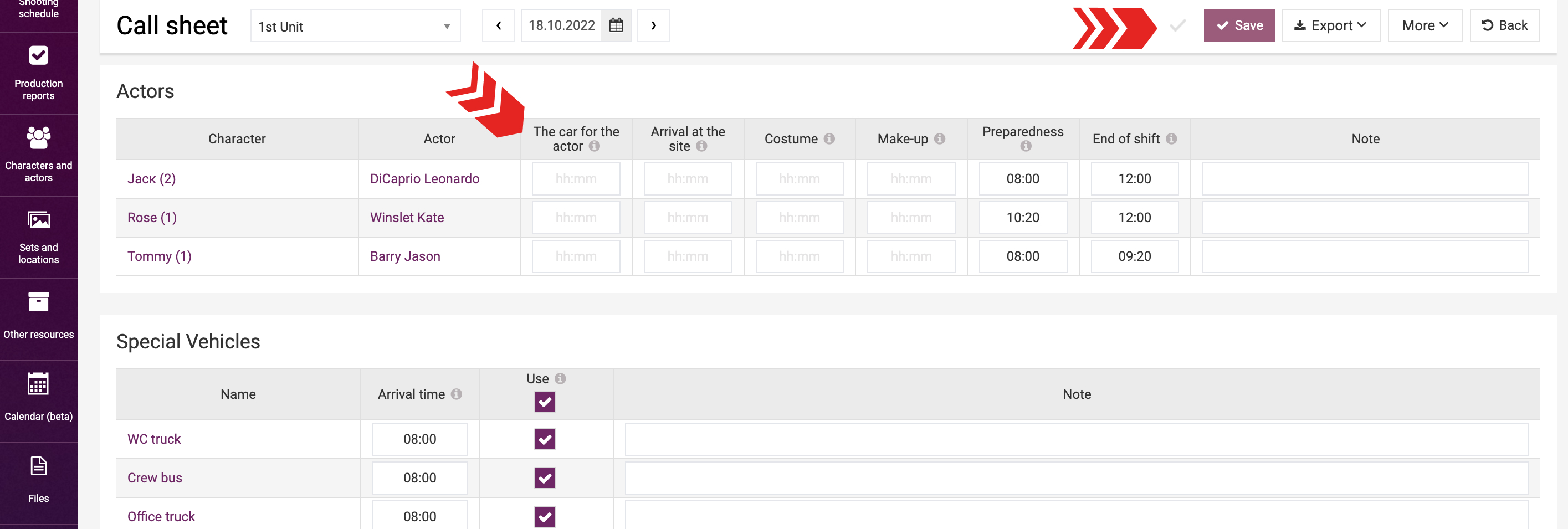Edit costume time for Barry Jason
The height and width of the screenshot is (529, 1568).
tap(799, 256)
